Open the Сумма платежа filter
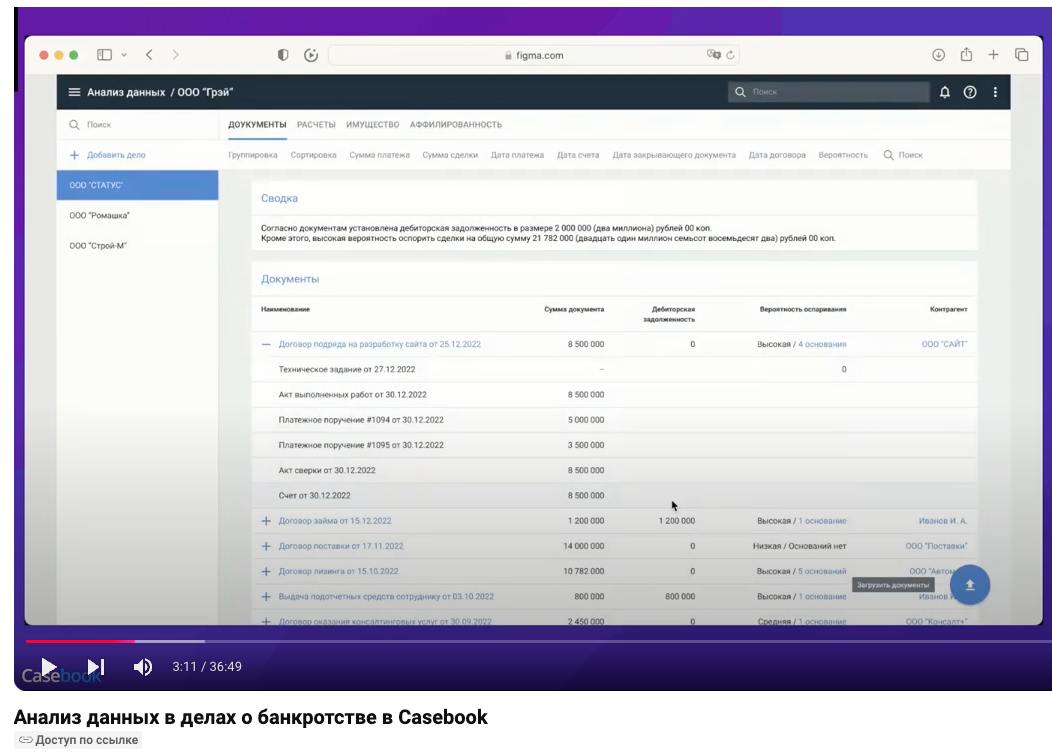This screenshot has height=756, width=1052. [x=379, y=155]
